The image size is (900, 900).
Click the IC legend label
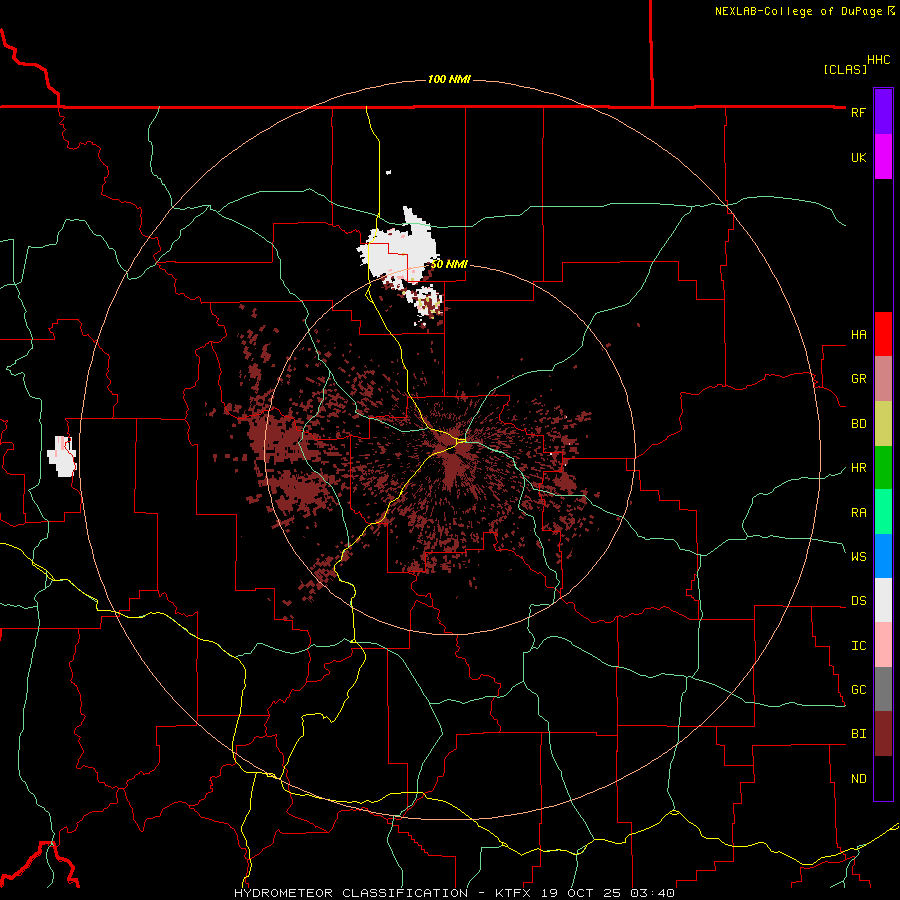click(x=858, y=646)
